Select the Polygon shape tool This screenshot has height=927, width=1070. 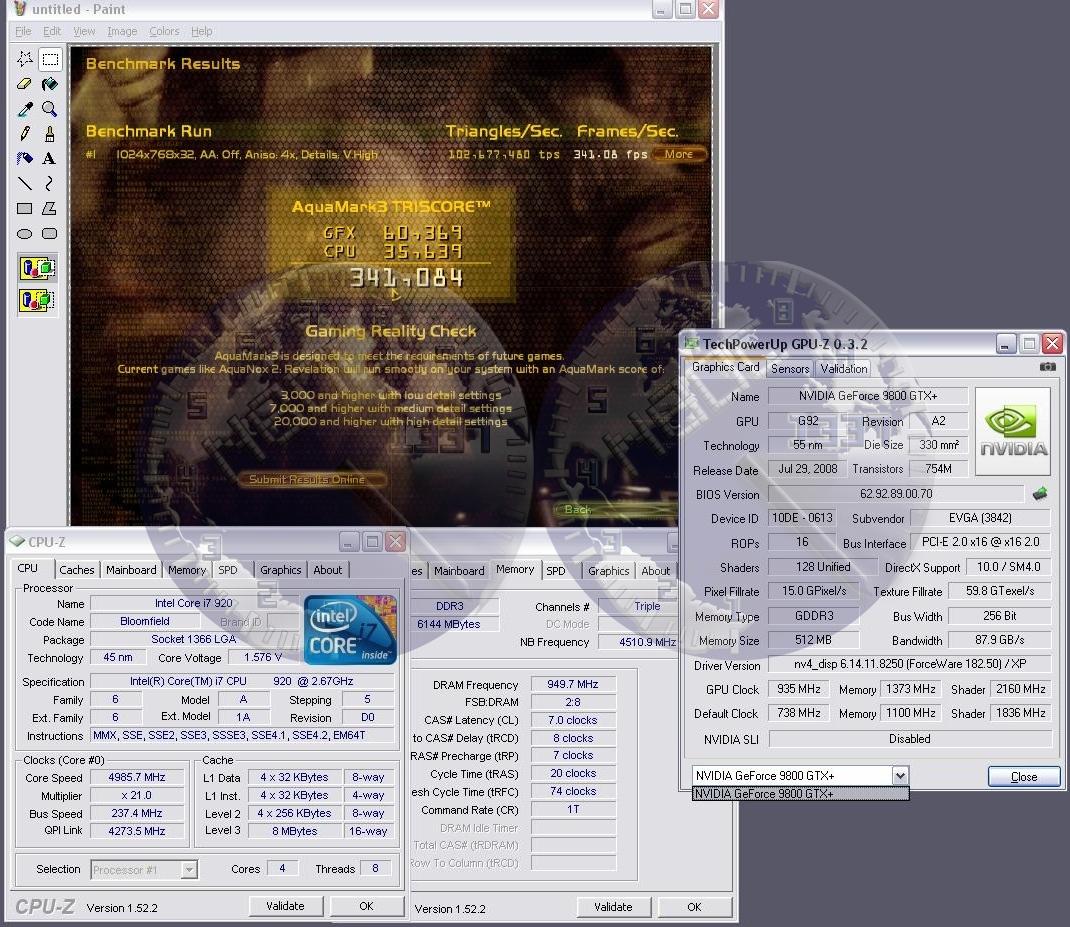point(50,208)
